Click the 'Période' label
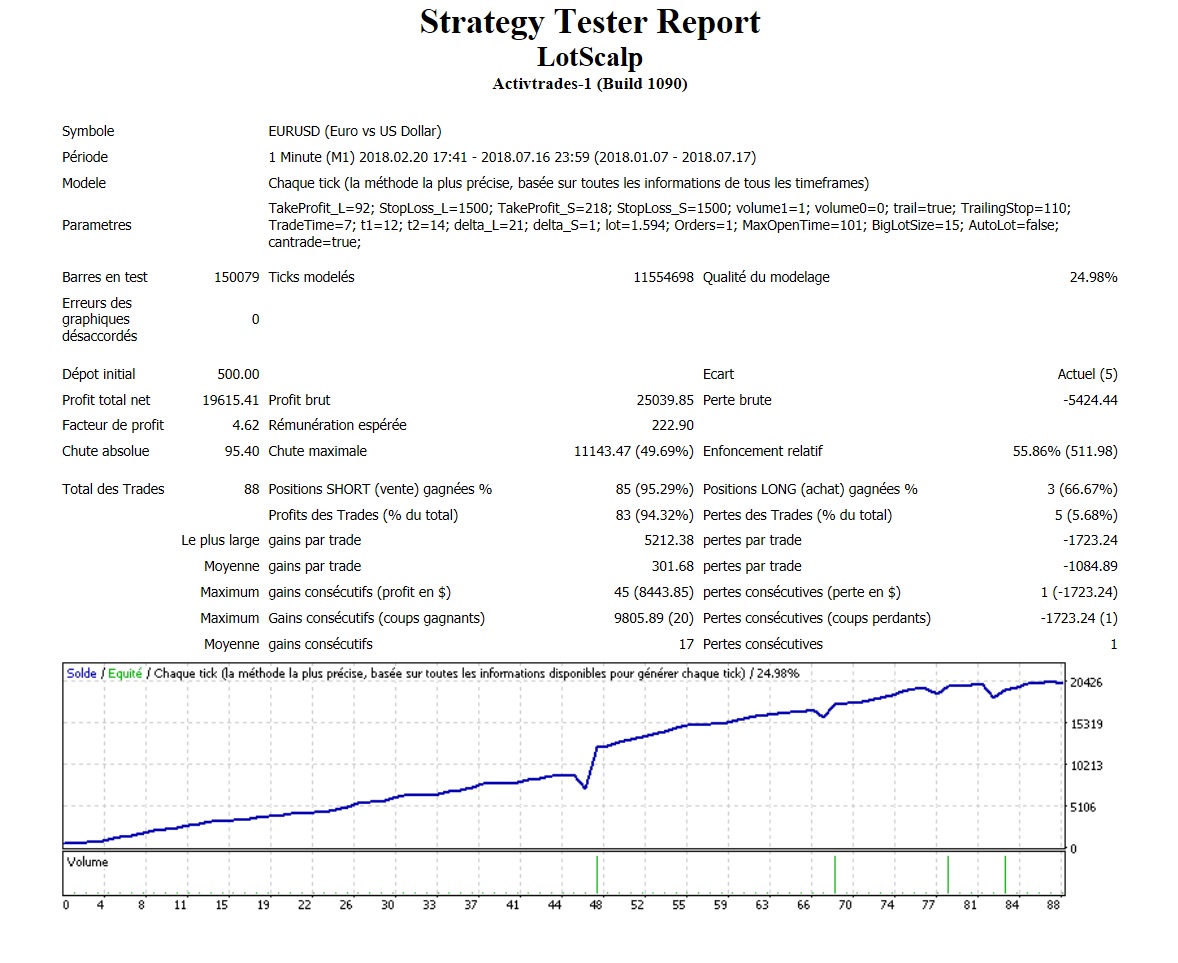This screenshot has width=1178, height=963. click(85, 157)
